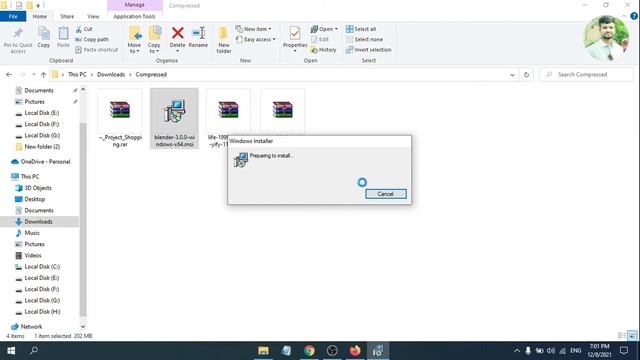Viewport: 640px width, 360px height.
Task: Click Pin to Quick access icon
Action: point(18,33)
